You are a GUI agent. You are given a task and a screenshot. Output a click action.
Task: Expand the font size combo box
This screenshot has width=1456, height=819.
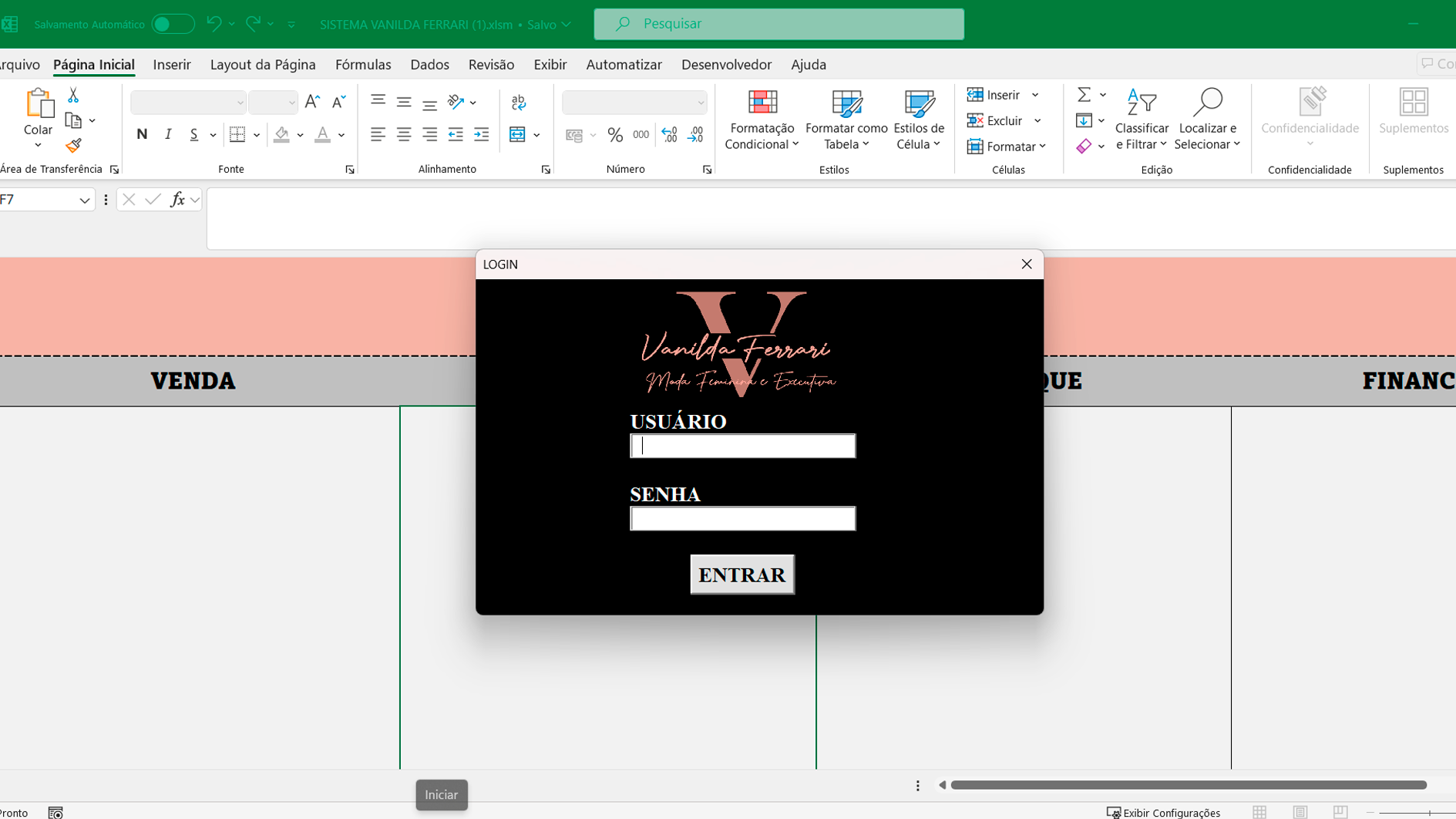(x=291, y=103)
